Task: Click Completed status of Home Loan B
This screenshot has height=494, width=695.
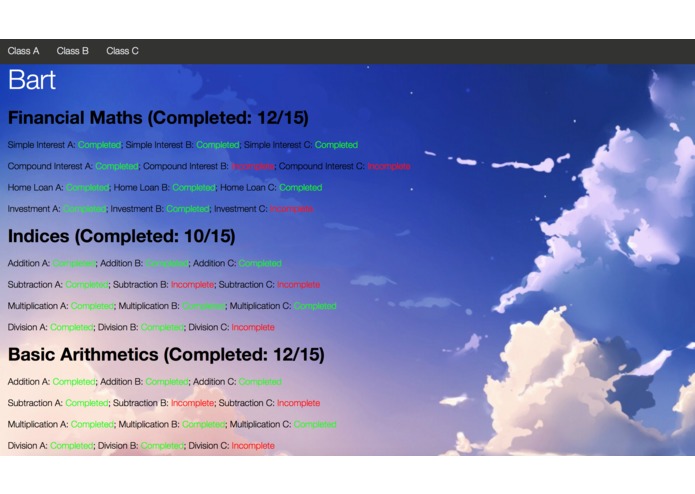Action: [x=194, y=187]
